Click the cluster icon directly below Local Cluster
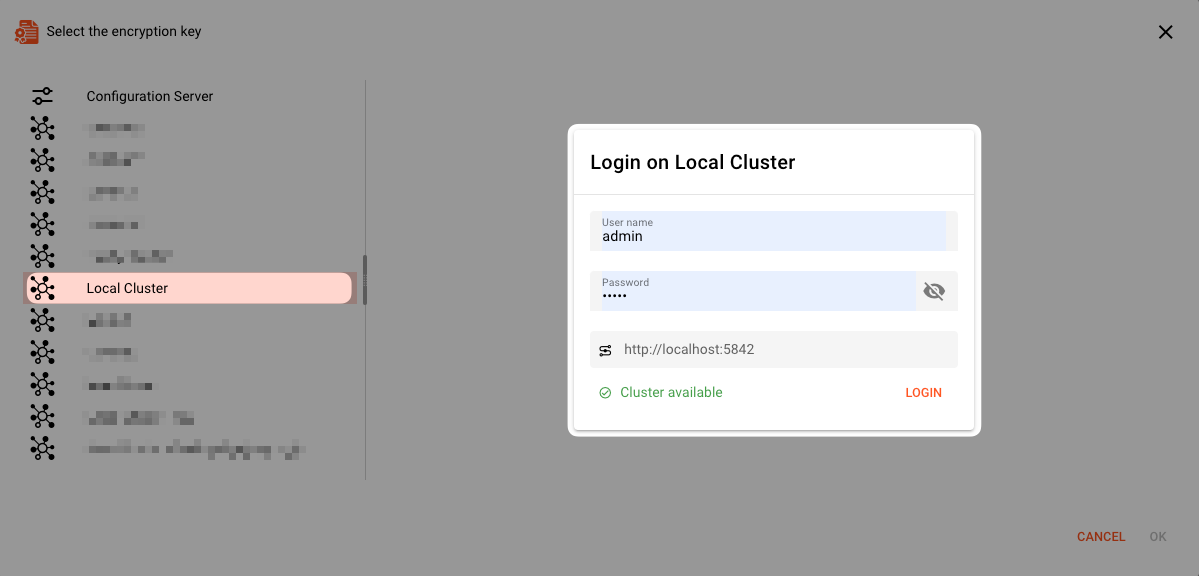Viewport: 1199px width, 576px height. point(43,319)
